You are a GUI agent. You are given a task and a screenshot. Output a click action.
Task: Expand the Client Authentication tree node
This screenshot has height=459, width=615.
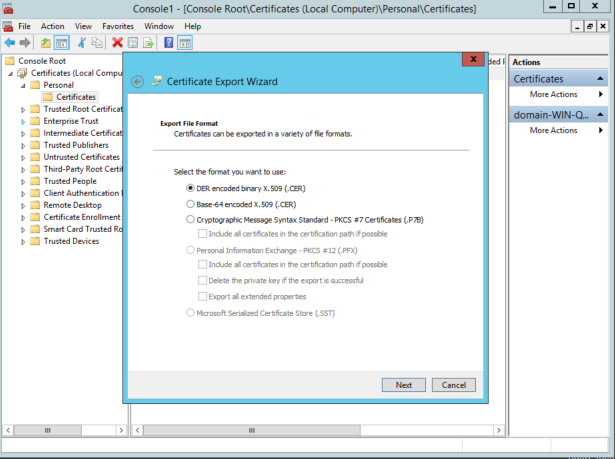click(23, 194)
